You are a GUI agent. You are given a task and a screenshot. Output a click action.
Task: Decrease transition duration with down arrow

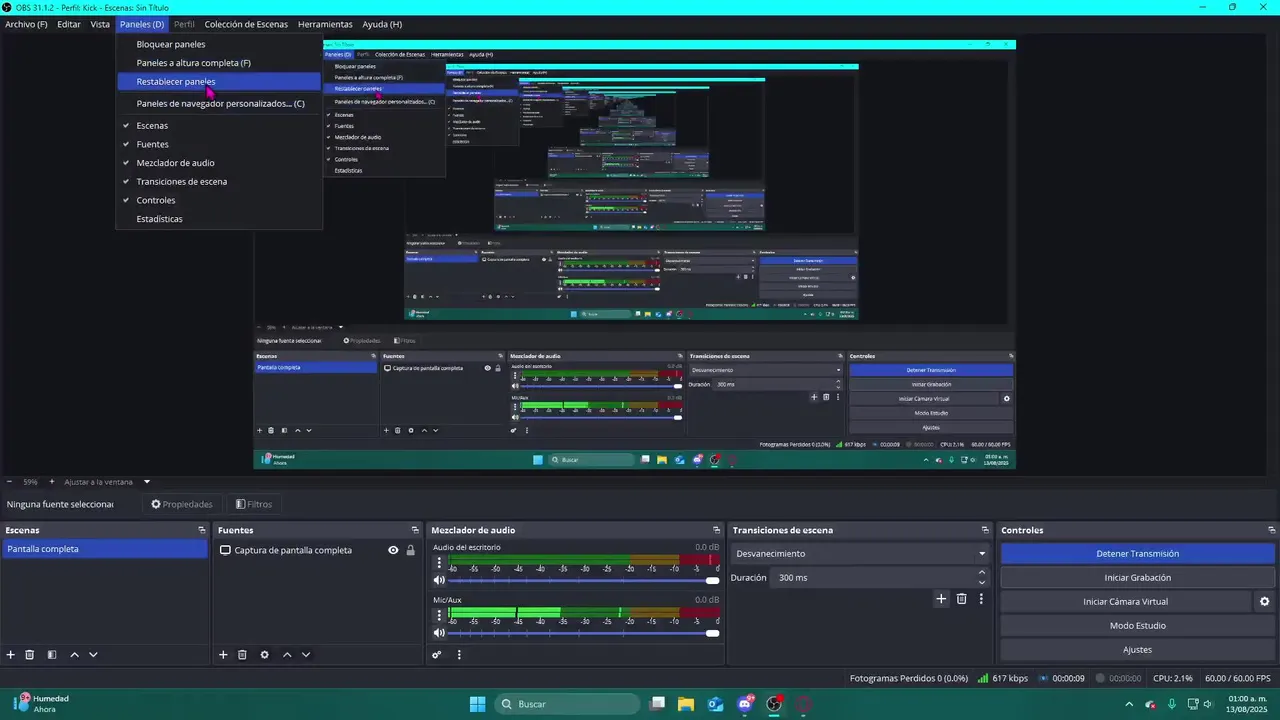coord(982,582)
